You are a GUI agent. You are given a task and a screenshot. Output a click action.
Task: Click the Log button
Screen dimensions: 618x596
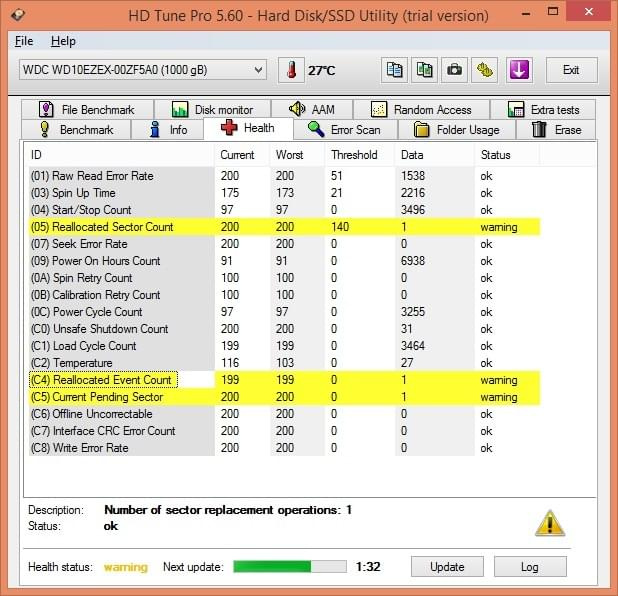(530, 567)
